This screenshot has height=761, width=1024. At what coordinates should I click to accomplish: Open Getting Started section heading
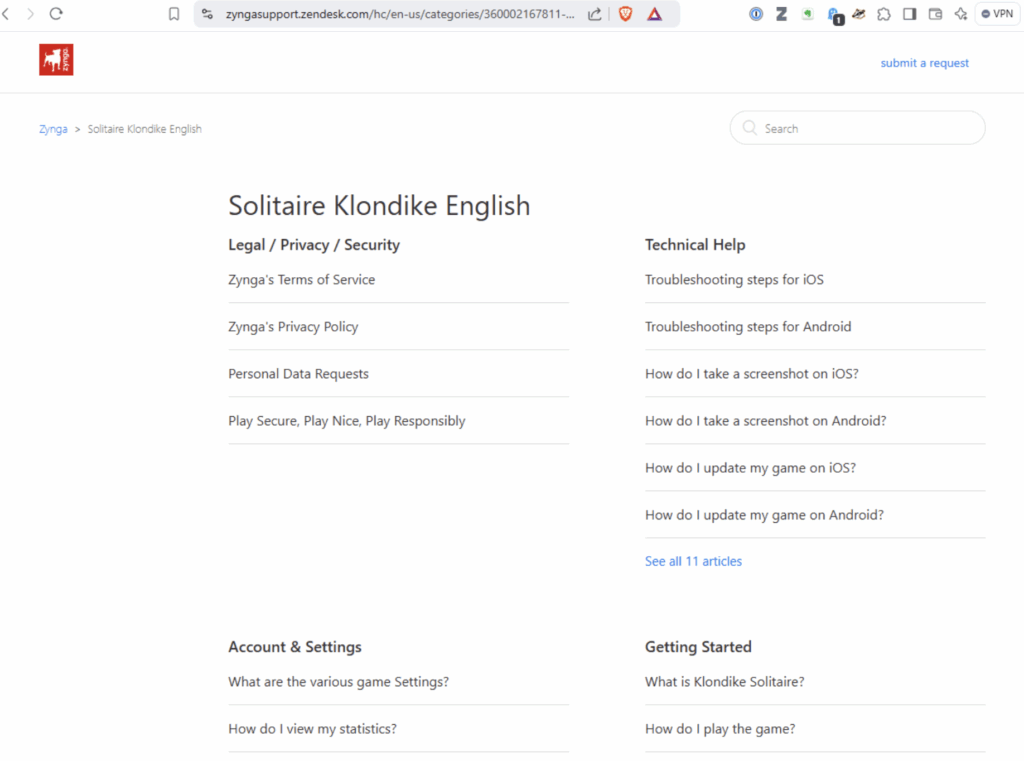698,647
